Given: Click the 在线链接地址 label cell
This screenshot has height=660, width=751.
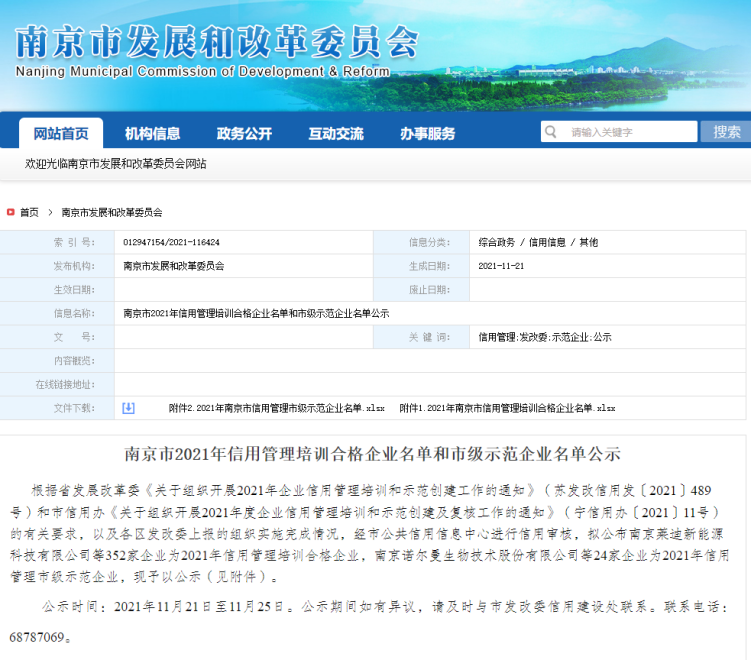Looking at the screenshot, I should tap(57, 385).
